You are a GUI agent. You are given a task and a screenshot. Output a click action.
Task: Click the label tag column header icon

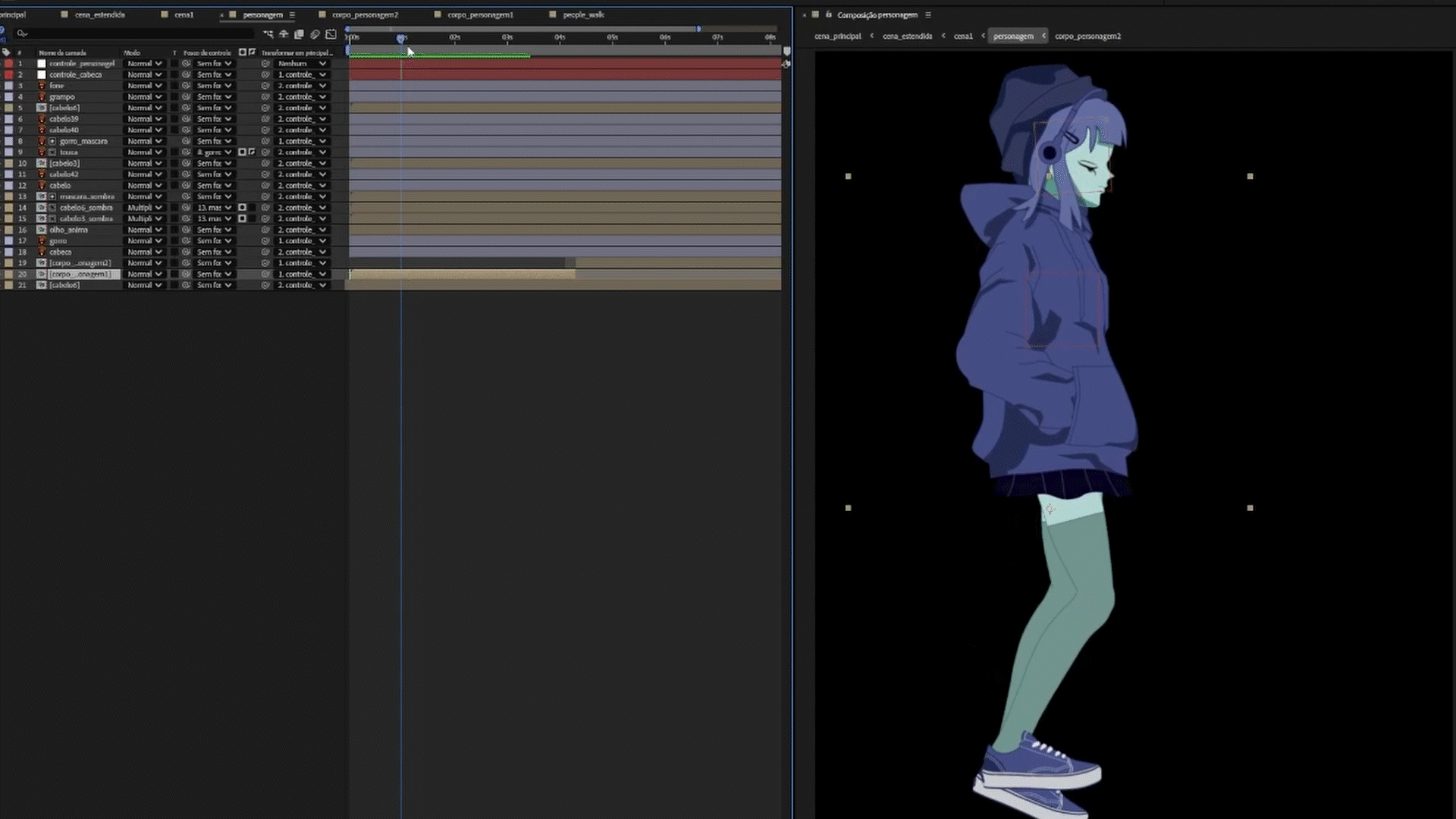(x=6, y=52)
